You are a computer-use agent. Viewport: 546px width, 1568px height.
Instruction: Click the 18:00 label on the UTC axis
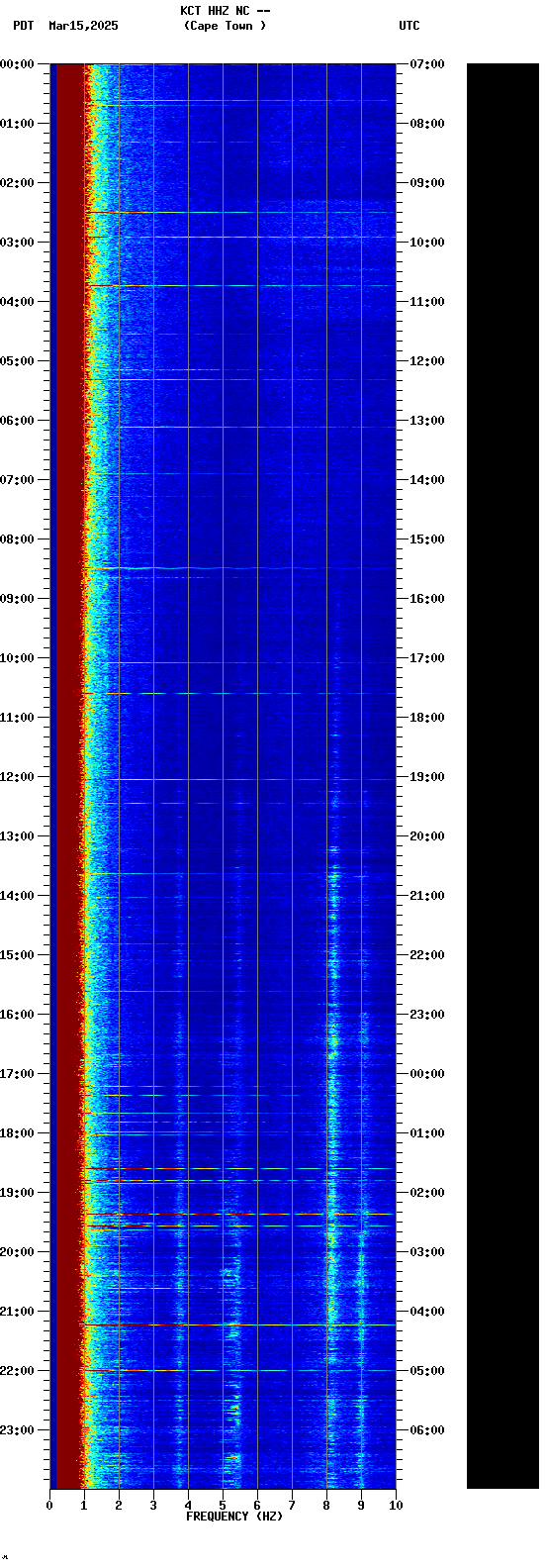coord(427,718)
